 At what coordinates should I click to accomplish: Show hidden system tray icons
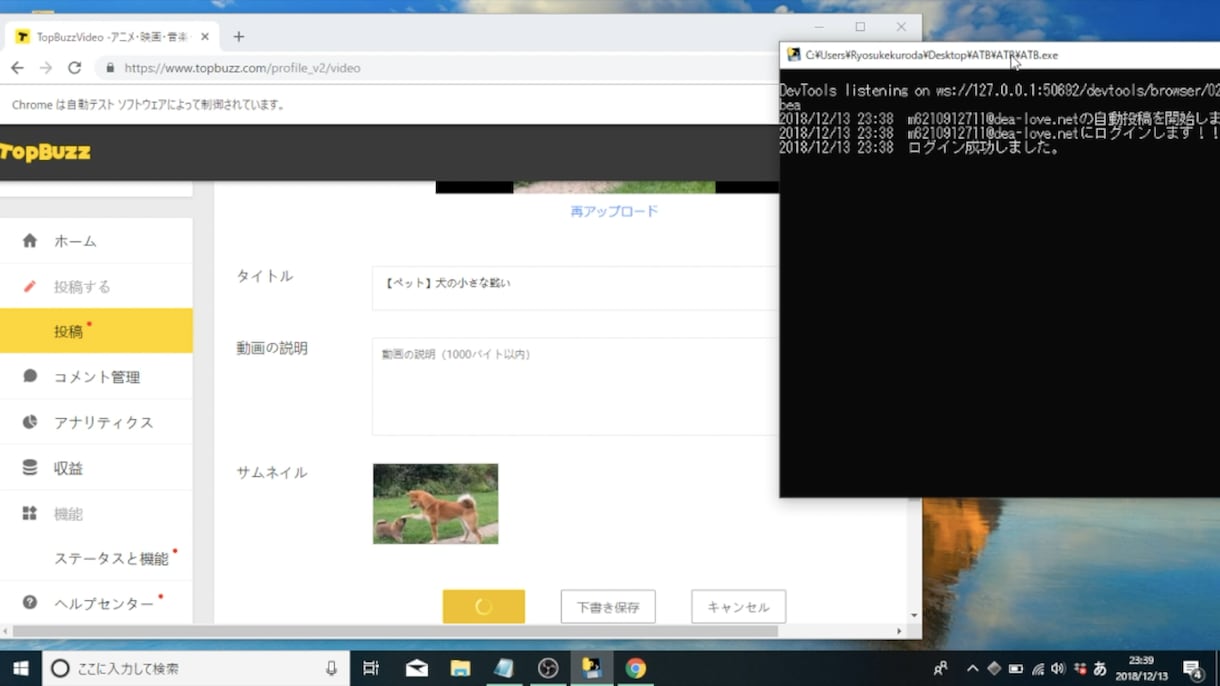tap(972, 668)
